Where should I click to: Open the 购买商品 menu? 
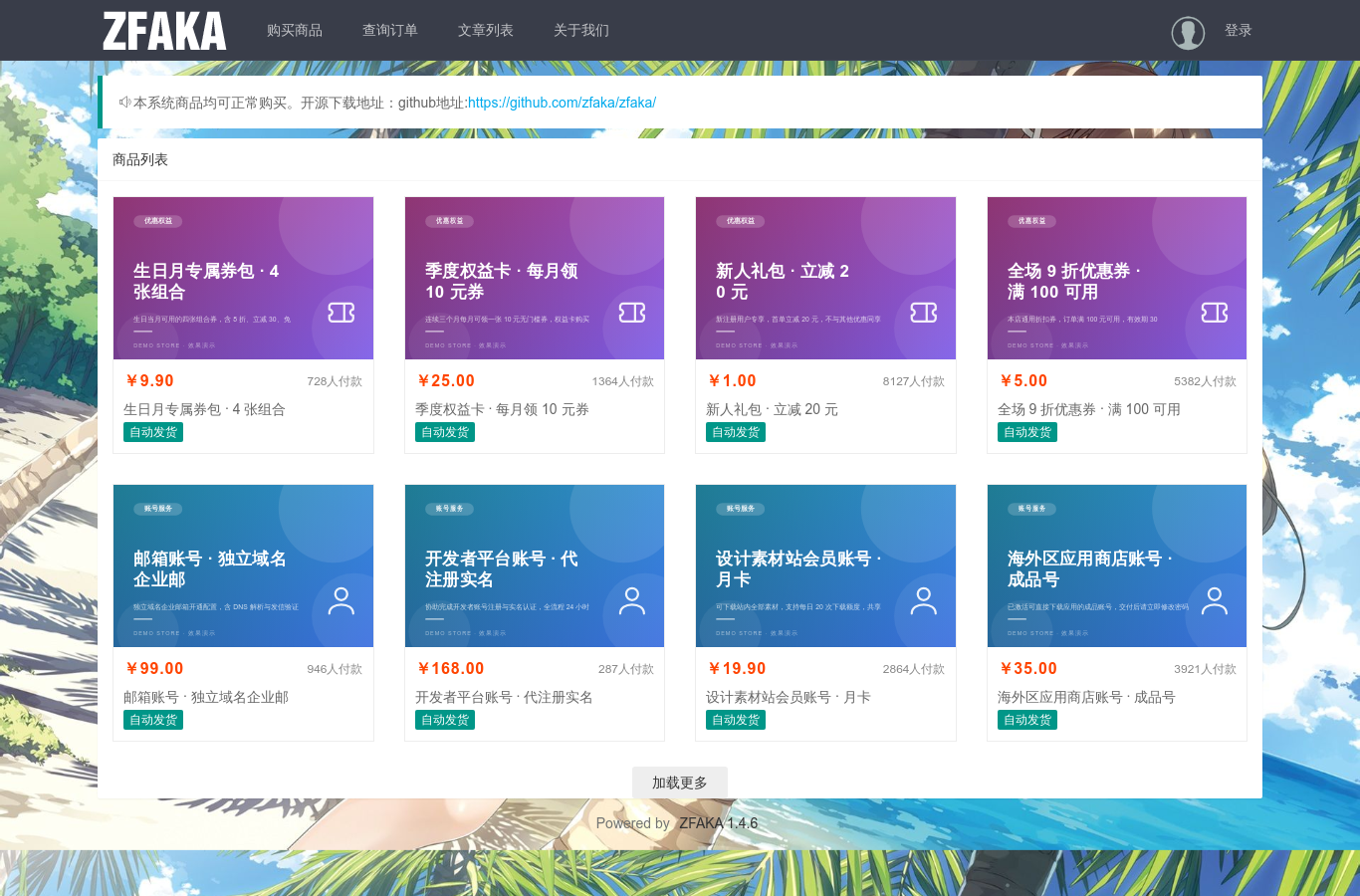[295, 31]
